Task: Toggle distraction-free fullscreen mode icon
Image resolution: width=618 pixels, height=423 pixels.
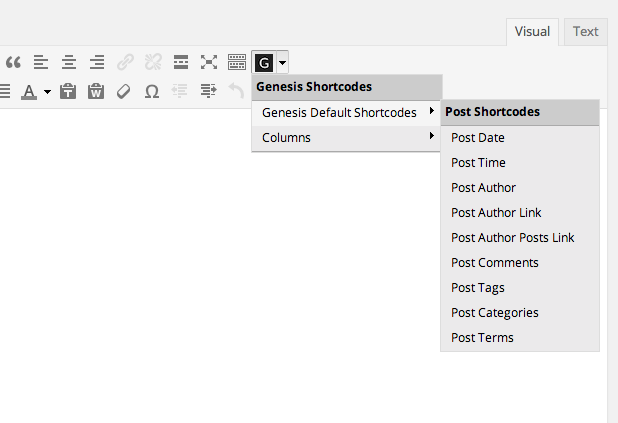Action: [x=209, y=62]
